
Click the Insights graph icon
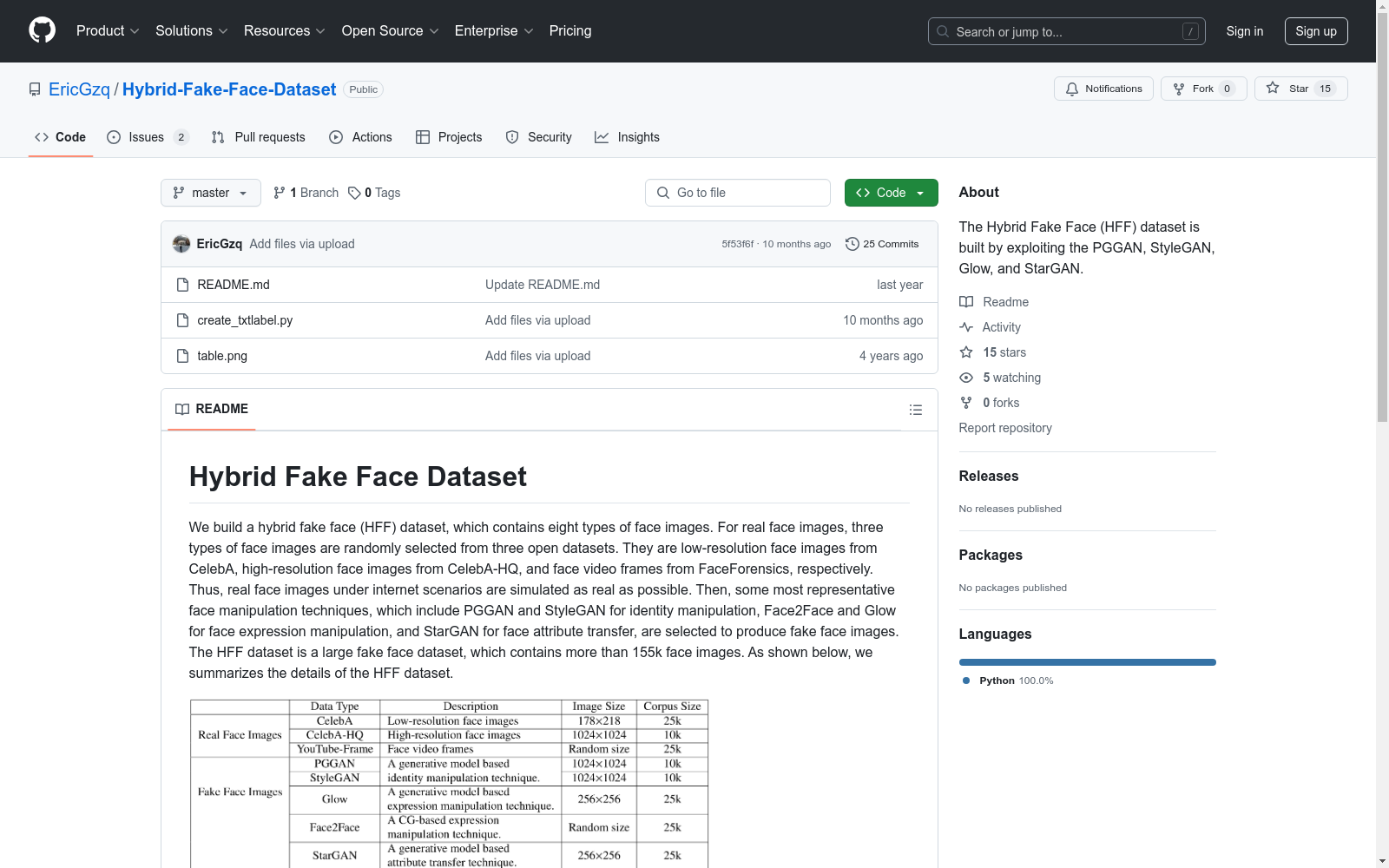tap(602, 137)
